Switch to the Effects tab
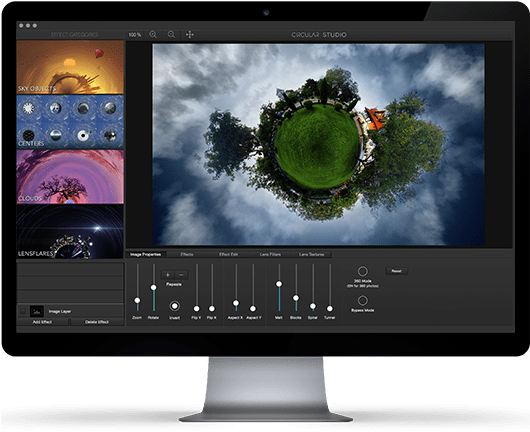530x432 pixels. (x=187, y=254)
